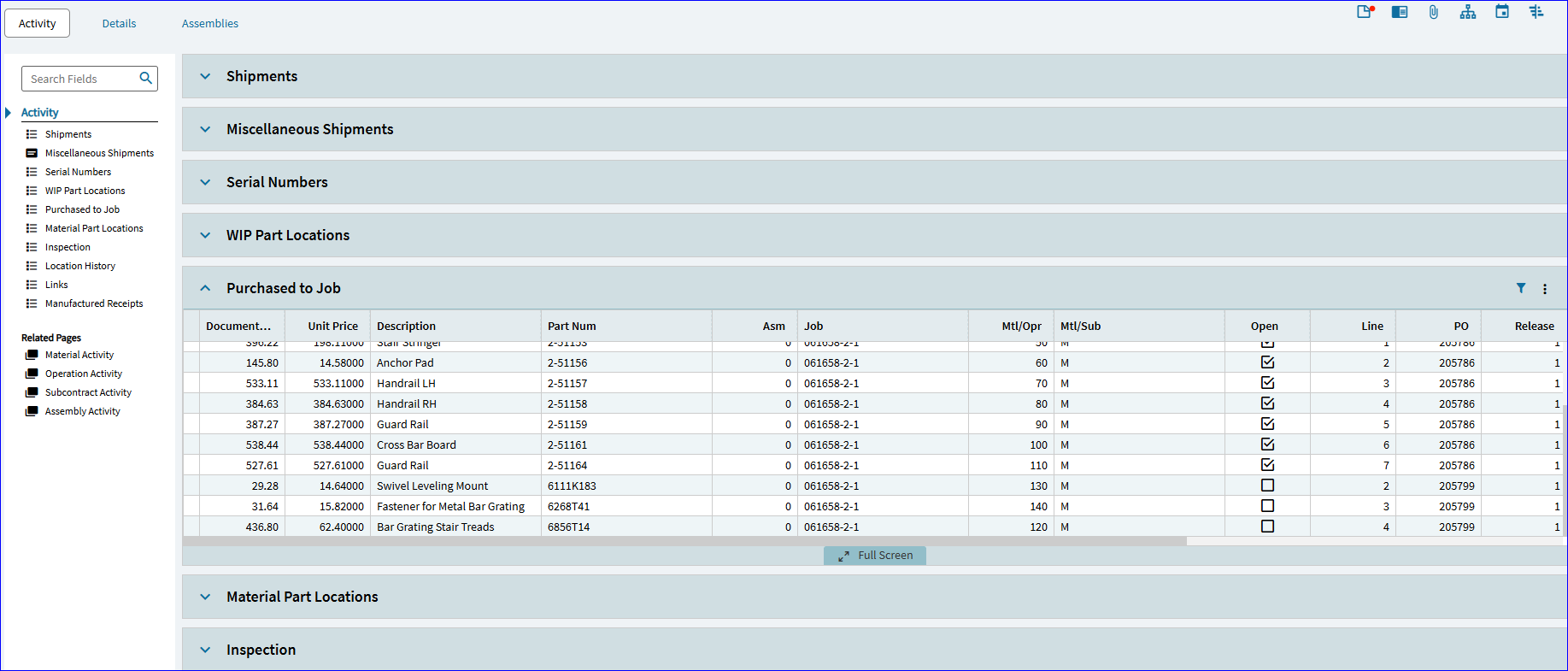Click the Full Screen button

tap(875, 556)
